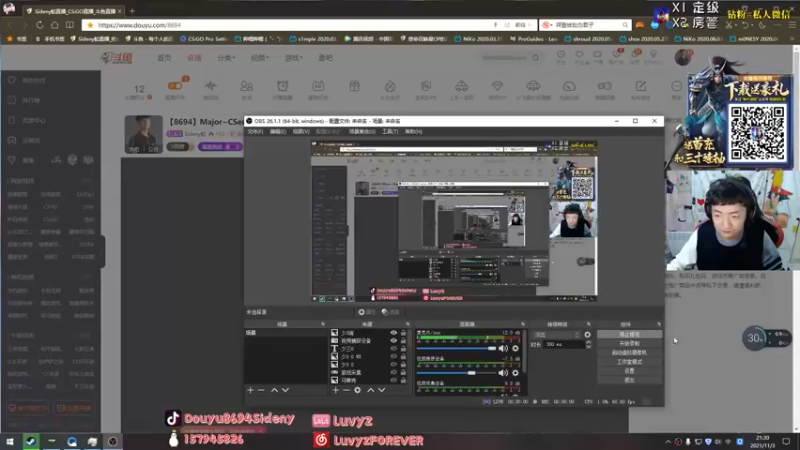Click the start recording button in OBS Controls

(x=629, y=344)
